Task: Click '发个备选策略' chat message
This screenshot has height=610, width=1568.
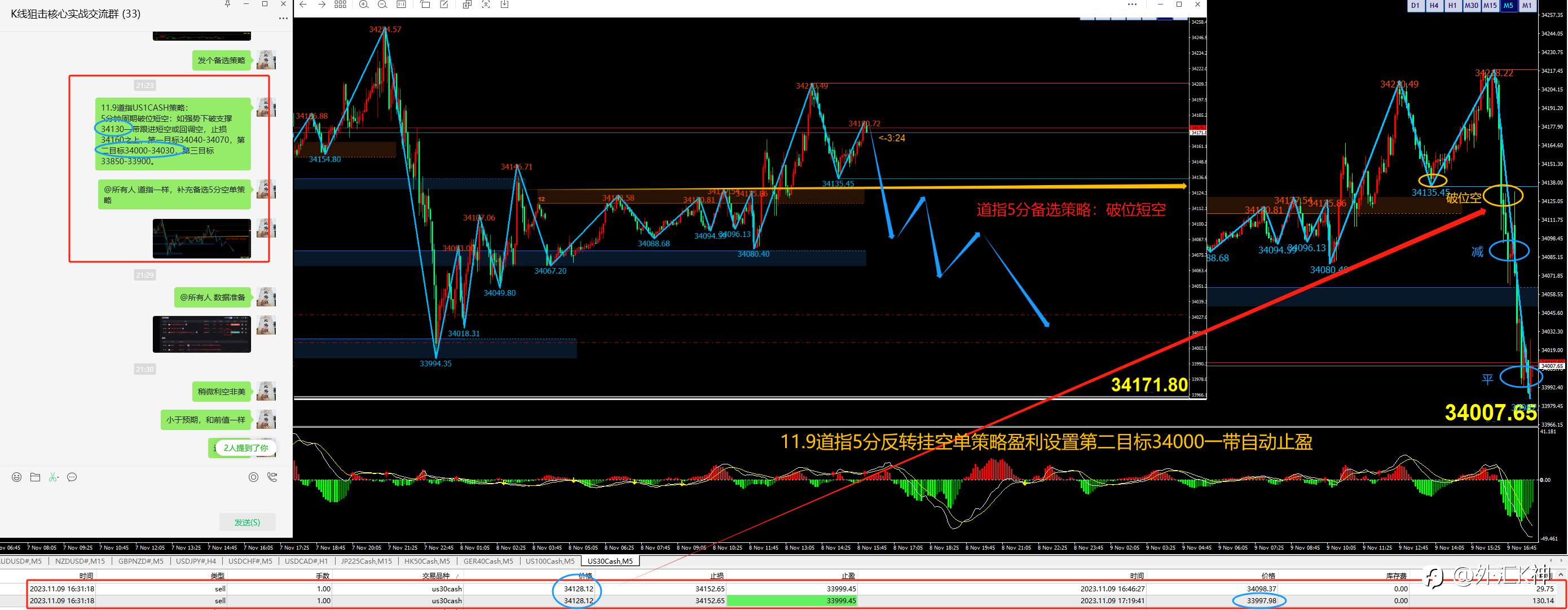Action: pos(222,60)
